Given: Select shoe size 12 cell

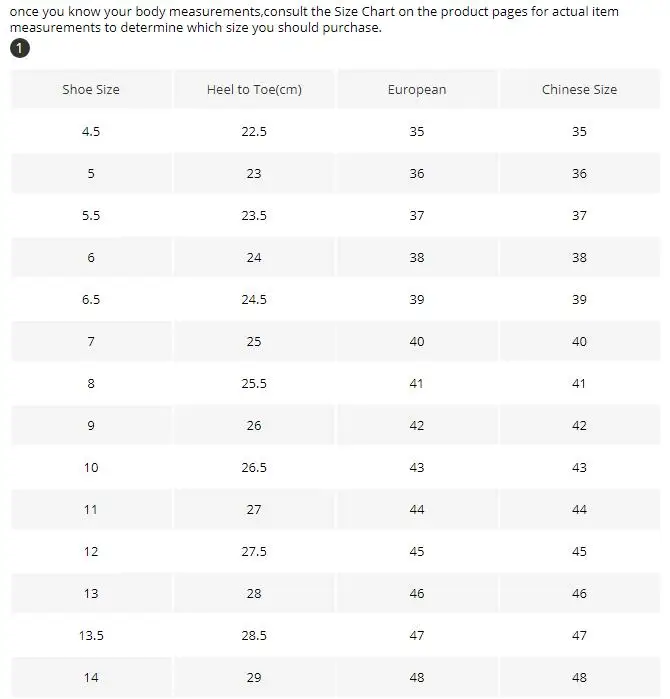Looking at the screenshot, I should pos(91,551).
